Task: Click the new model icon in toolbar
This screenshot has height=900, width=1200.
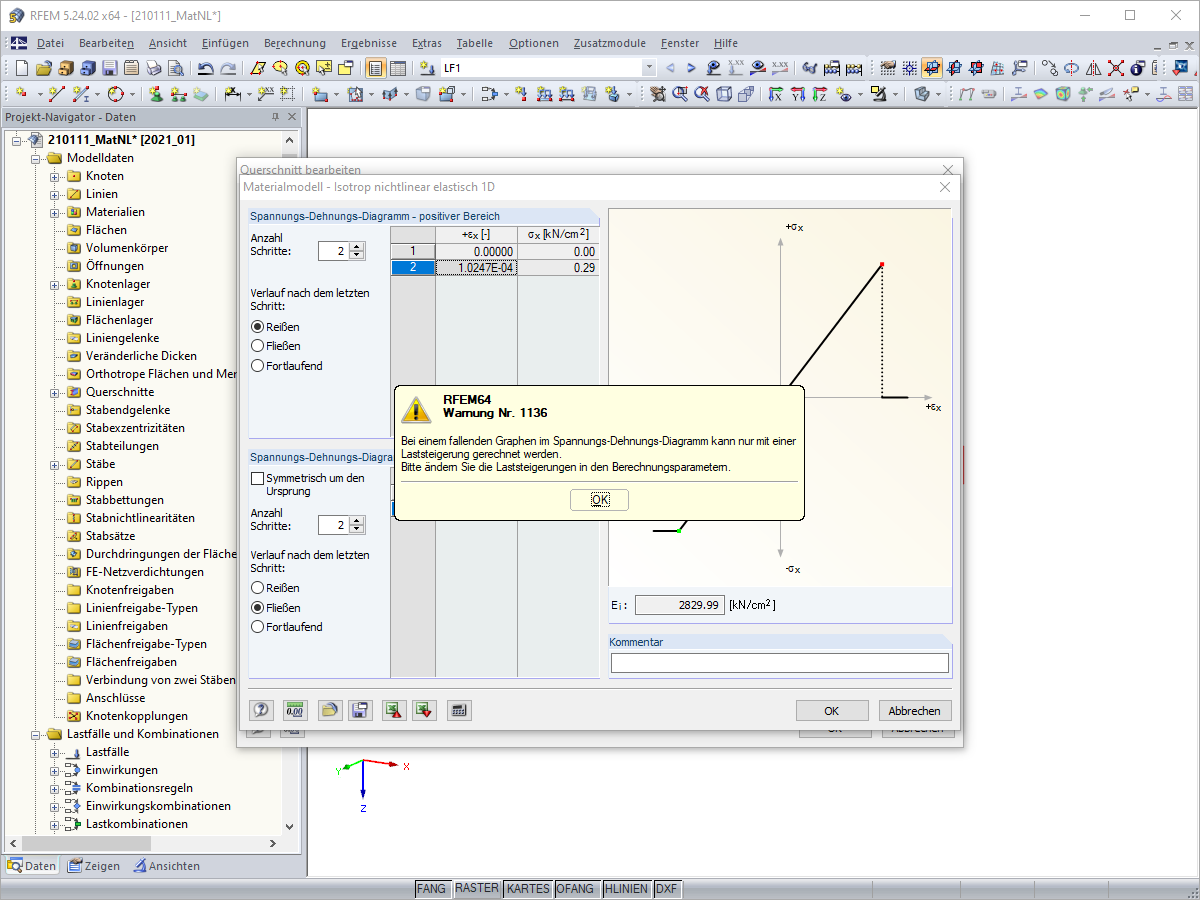Action: [23, 68]
